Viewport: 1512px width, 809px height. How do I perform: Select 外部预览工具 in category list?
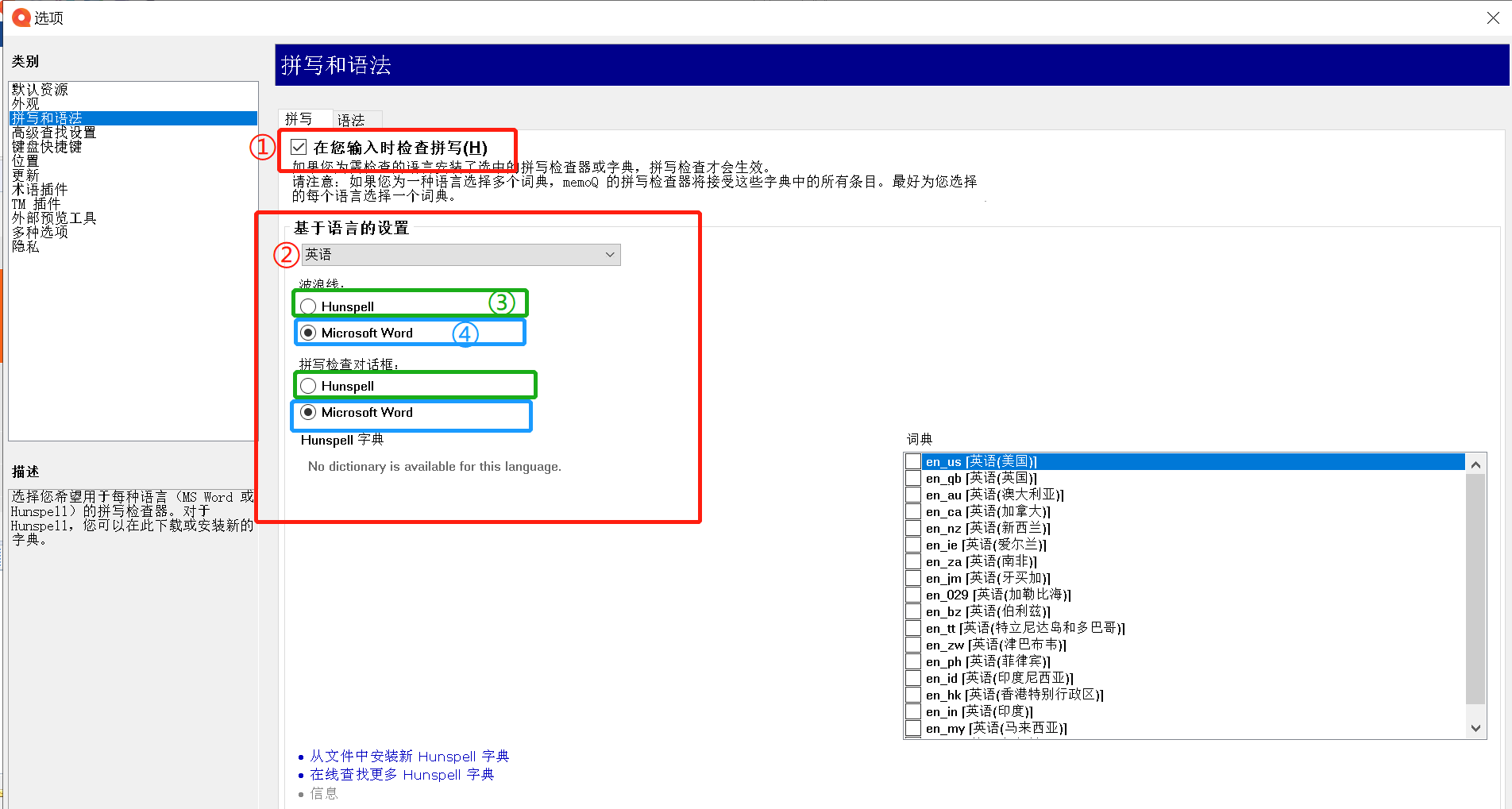click(x=54, y=218)
